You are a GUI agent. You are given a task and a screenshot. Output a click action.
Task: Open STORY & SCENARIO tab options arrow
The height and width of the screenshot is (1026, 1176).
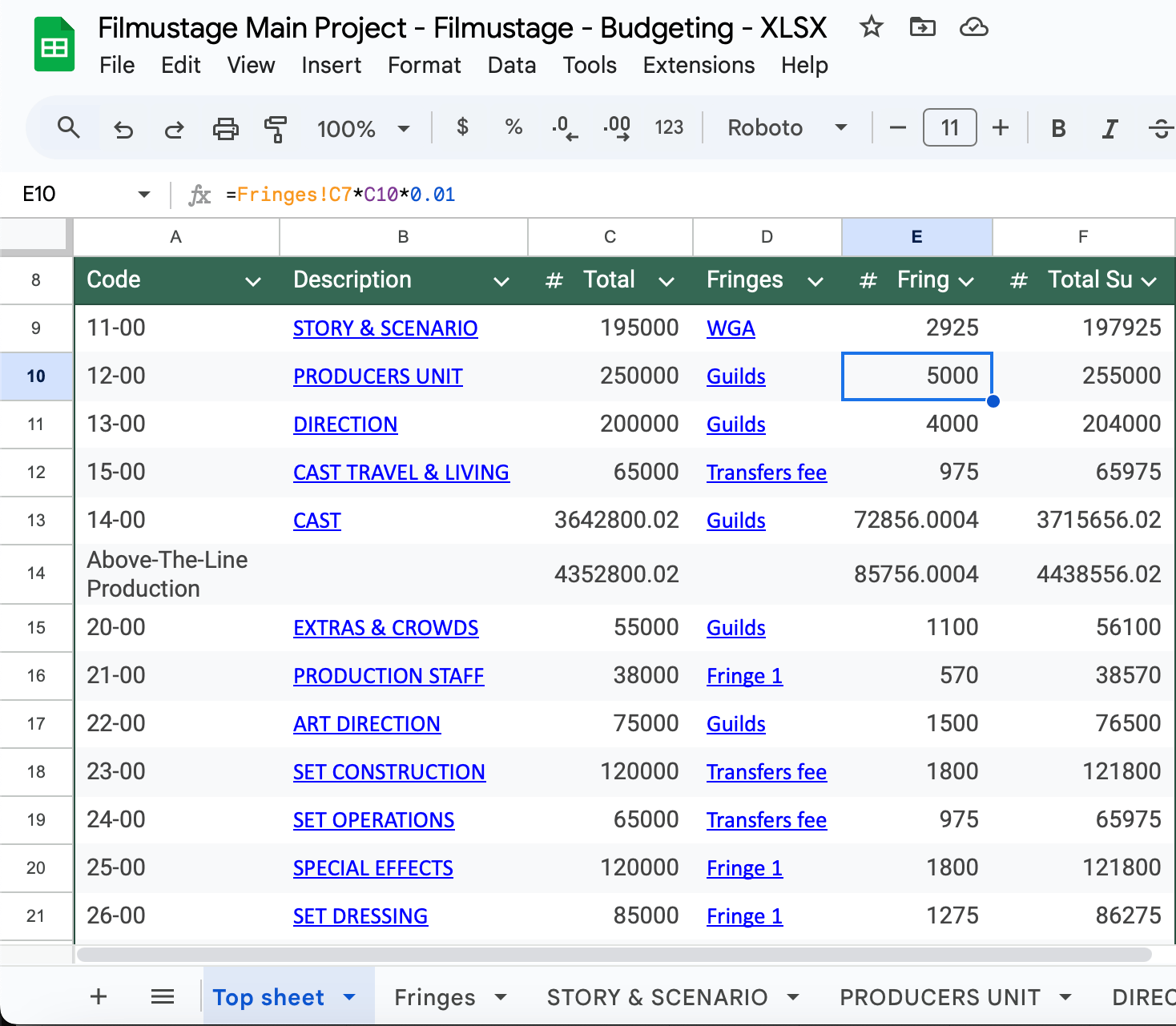point(793,997)
